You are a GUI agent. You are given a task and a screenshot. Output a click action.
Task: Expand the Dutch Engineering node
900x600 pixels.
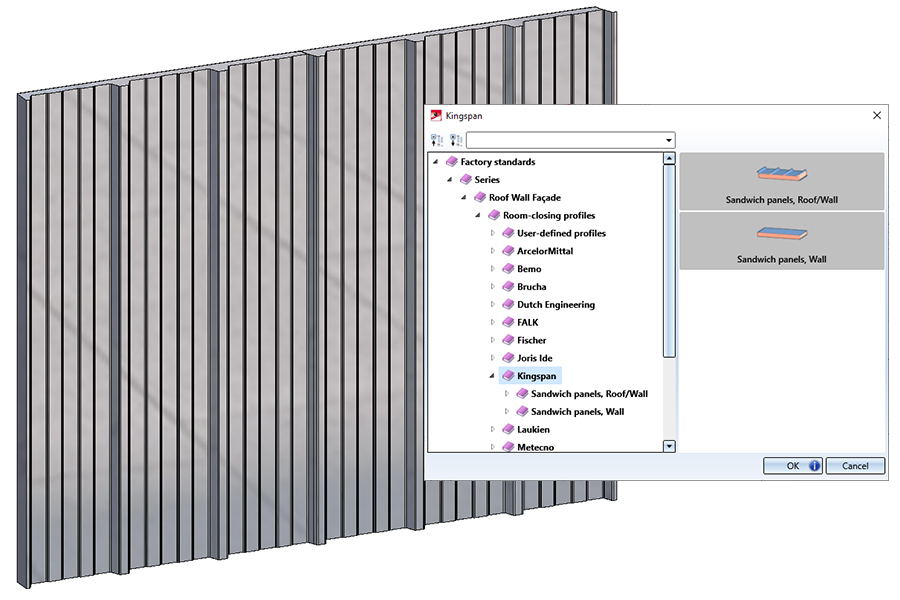[x=492, y=304]
